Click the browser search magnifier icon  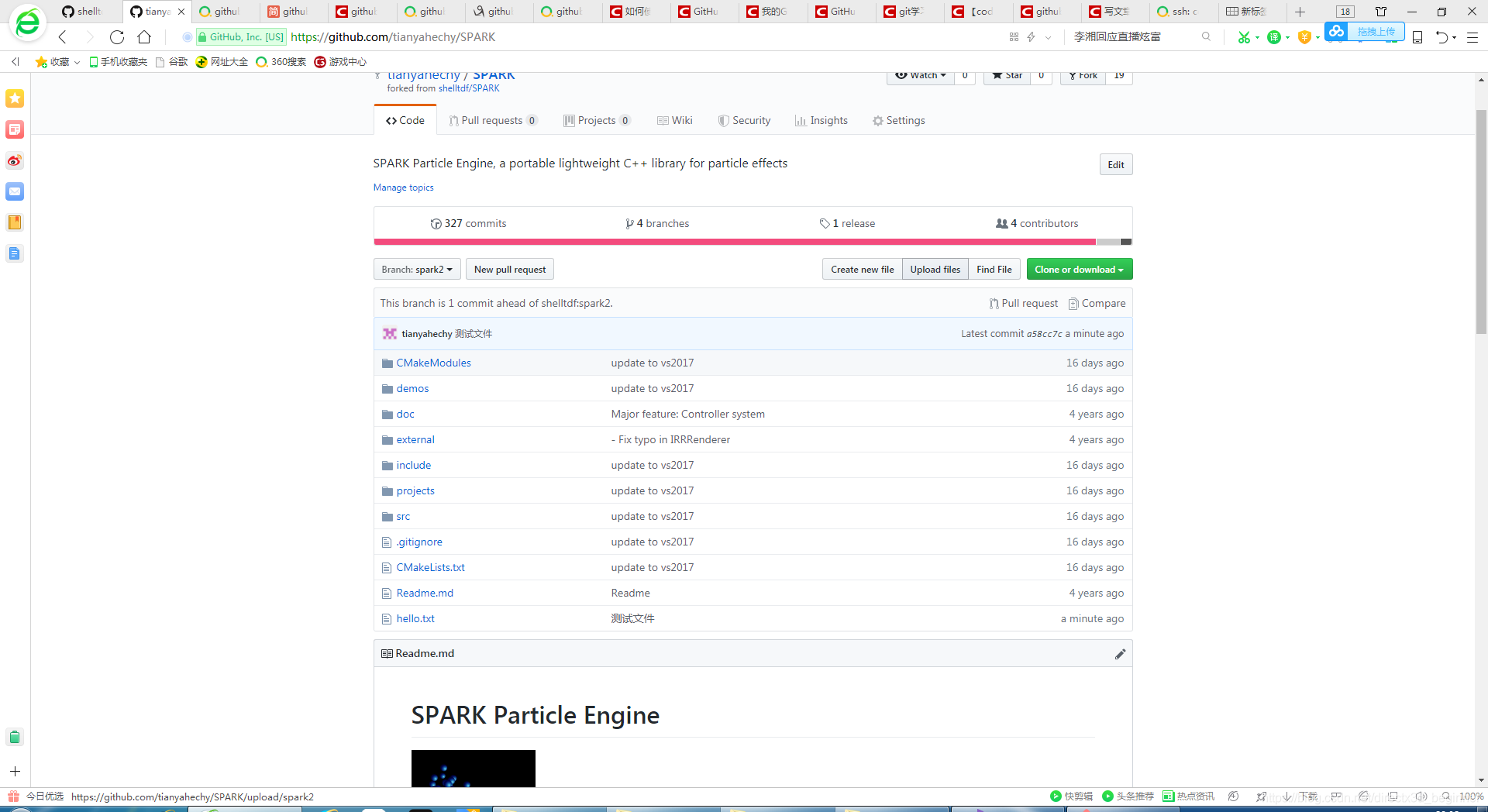click(1206, 36)
